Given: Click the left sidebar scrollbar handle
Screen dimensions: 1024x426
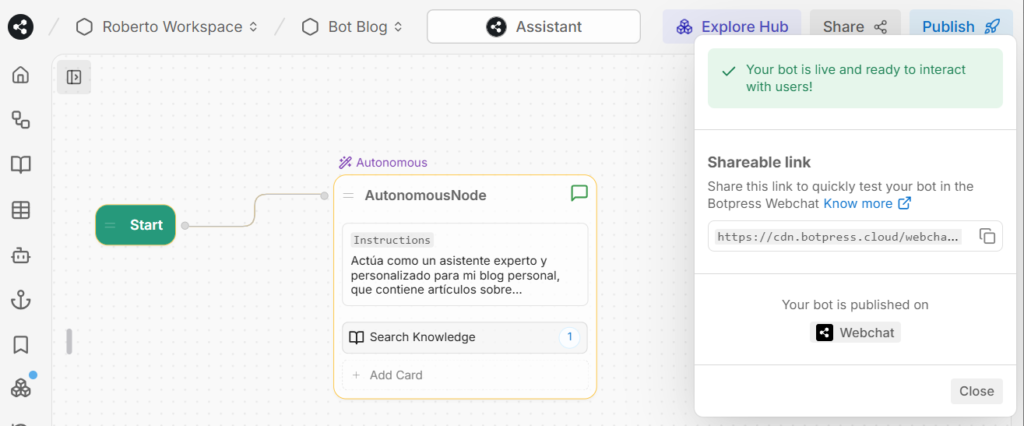Looking at the screenshot, I should click(x=69, y=341).
